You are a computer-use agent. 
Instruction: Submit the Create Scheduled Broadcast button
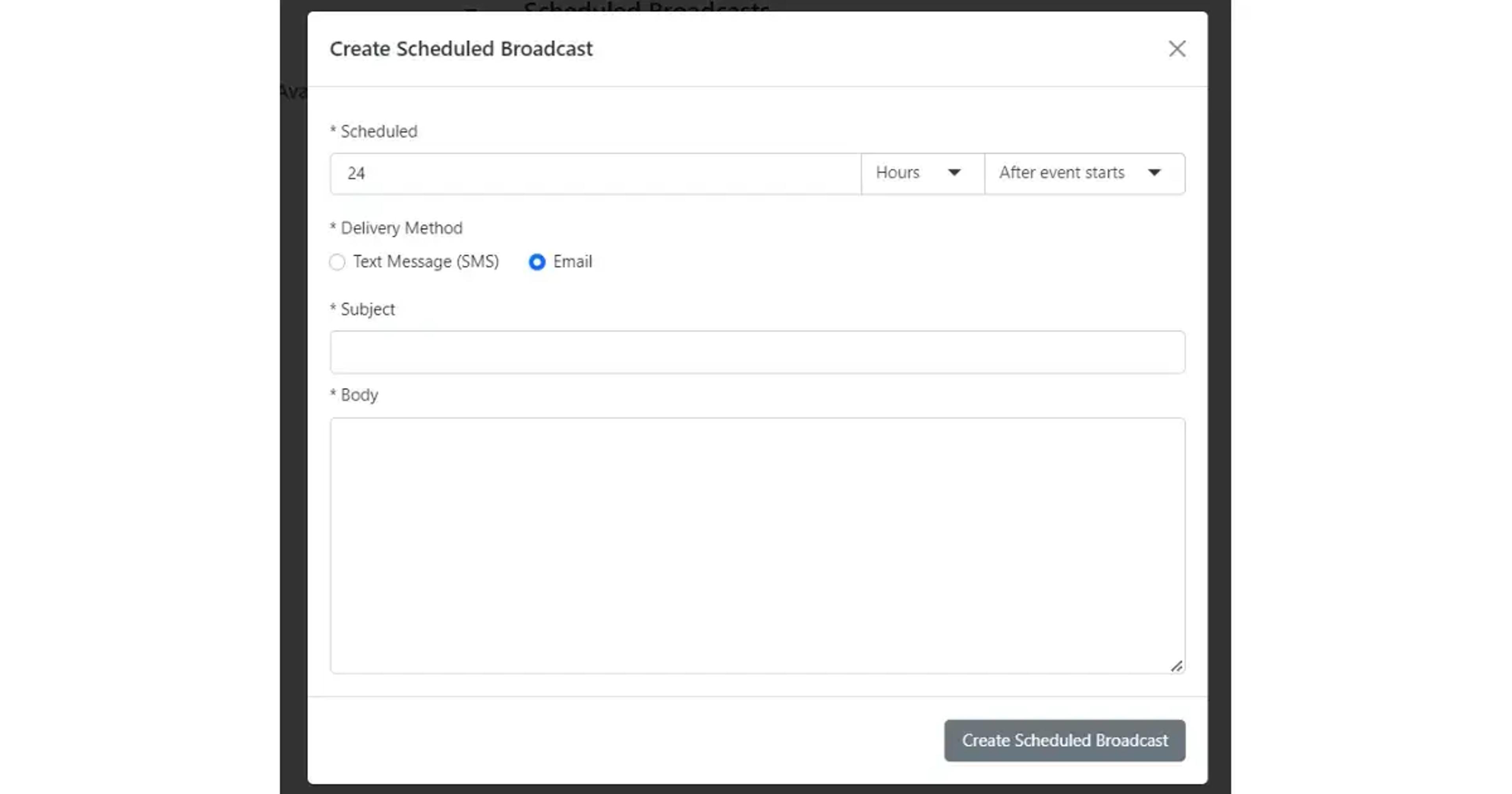coord(1065,740)
